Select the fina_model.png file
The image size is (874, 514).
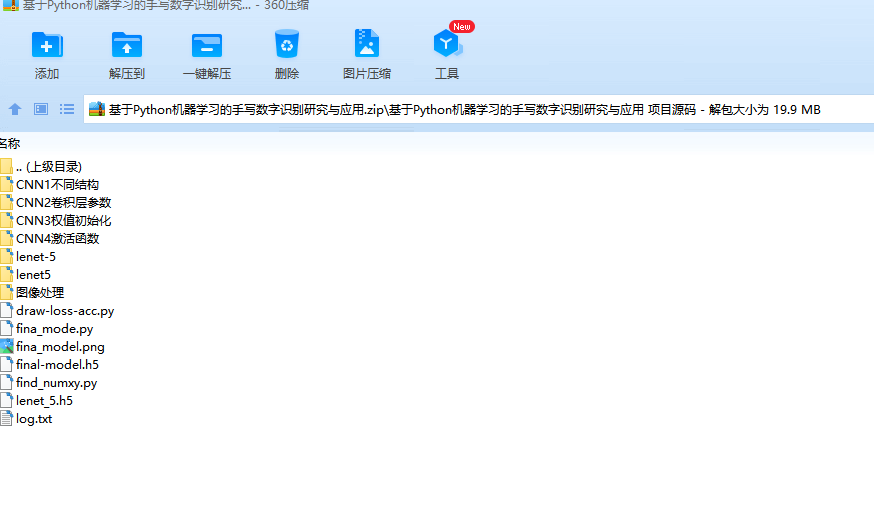[52, 347]
